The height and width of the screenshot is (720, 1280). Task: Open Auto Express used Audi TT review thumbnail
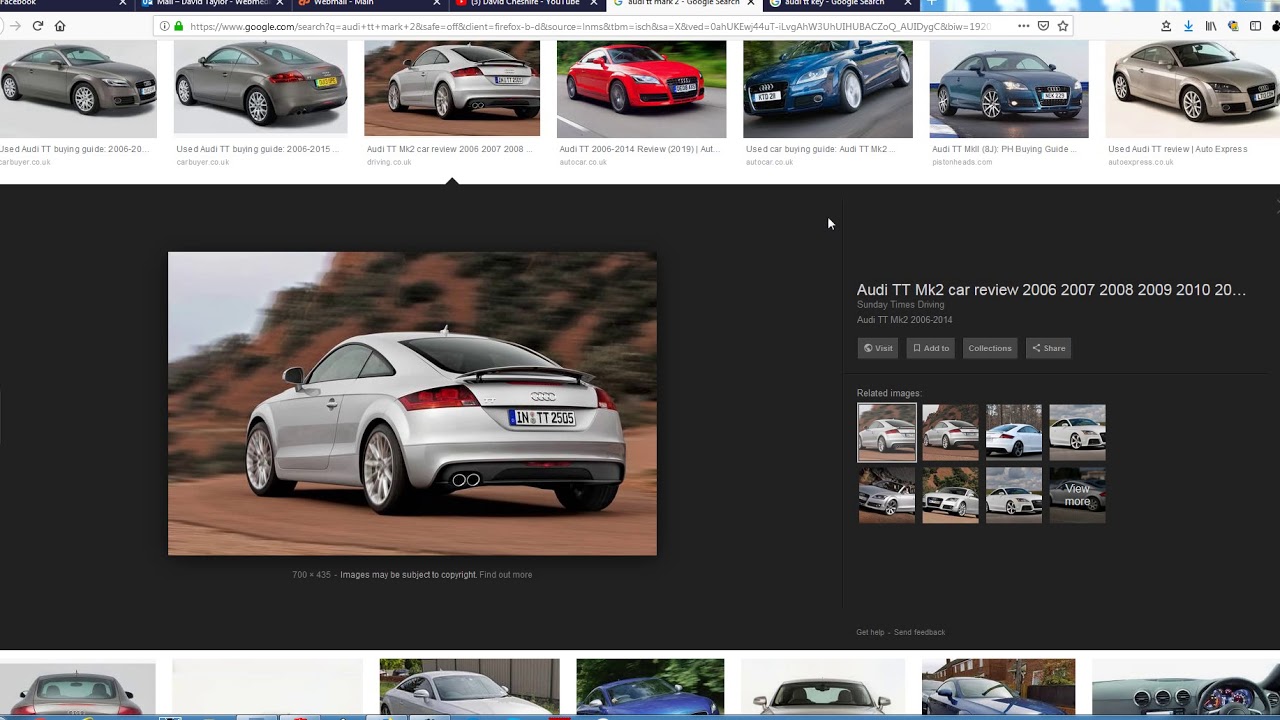point(1193,88)
